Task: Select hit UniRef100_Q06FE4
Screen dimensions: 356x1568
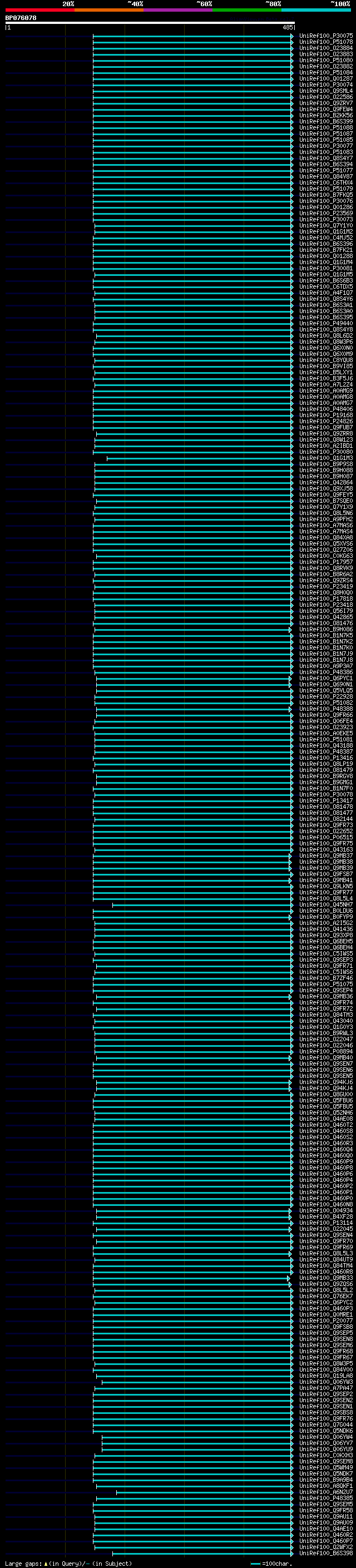Action: (x=326, y=721)
